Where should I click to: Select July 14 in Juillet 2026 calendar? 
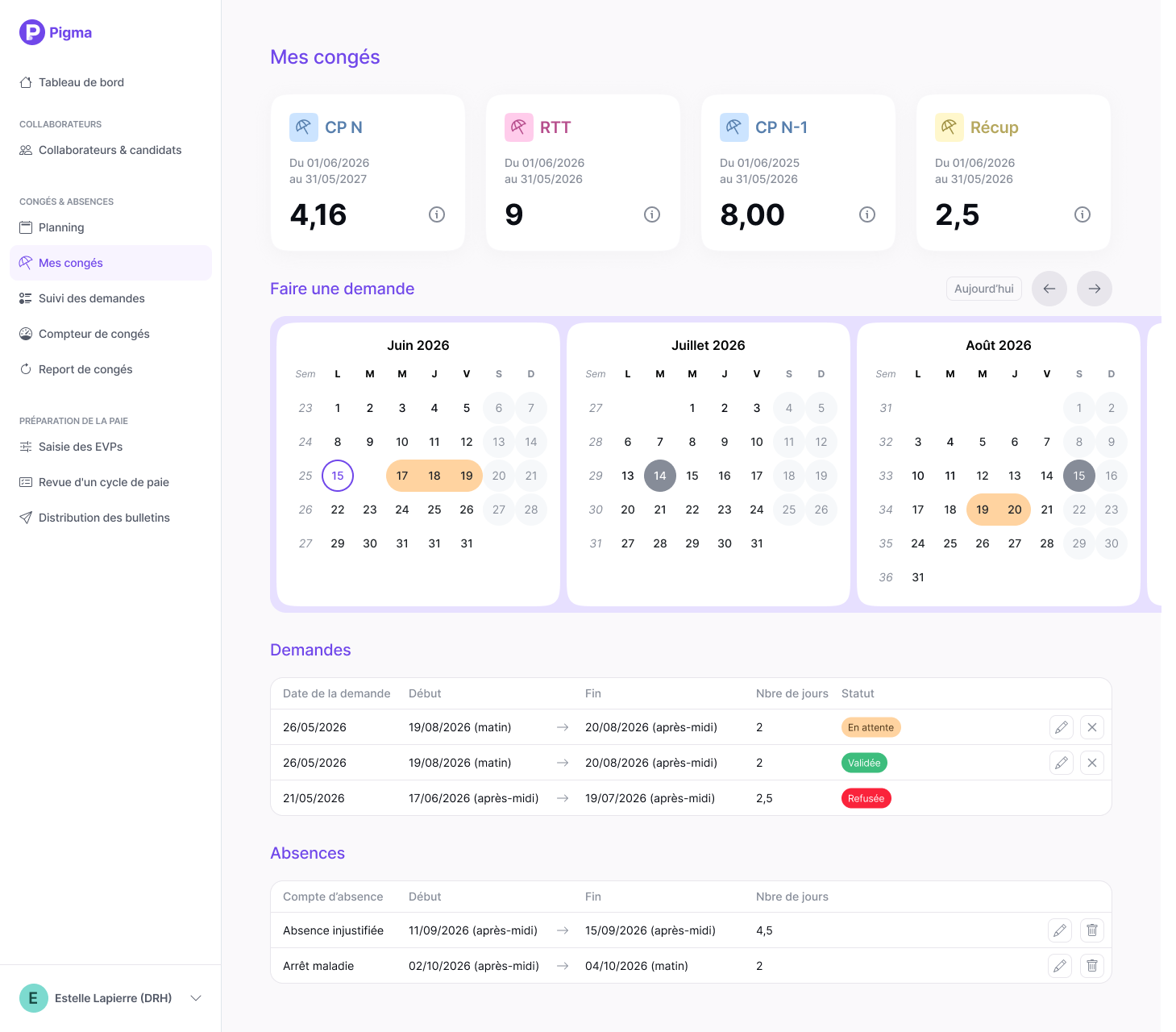click(660, 476)
